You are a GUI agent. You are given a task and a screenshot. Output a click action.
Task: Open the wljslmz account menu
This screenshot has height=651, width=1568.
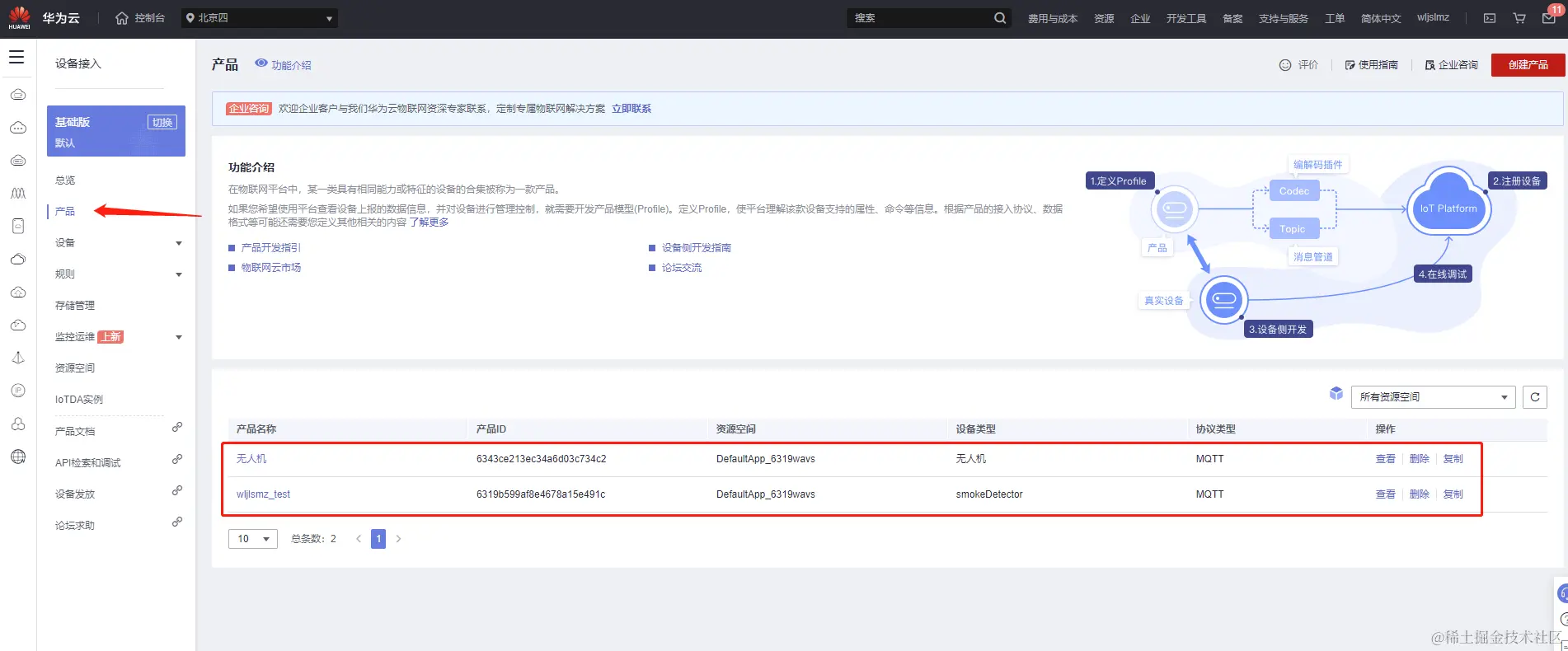[x=1433, y=17]
